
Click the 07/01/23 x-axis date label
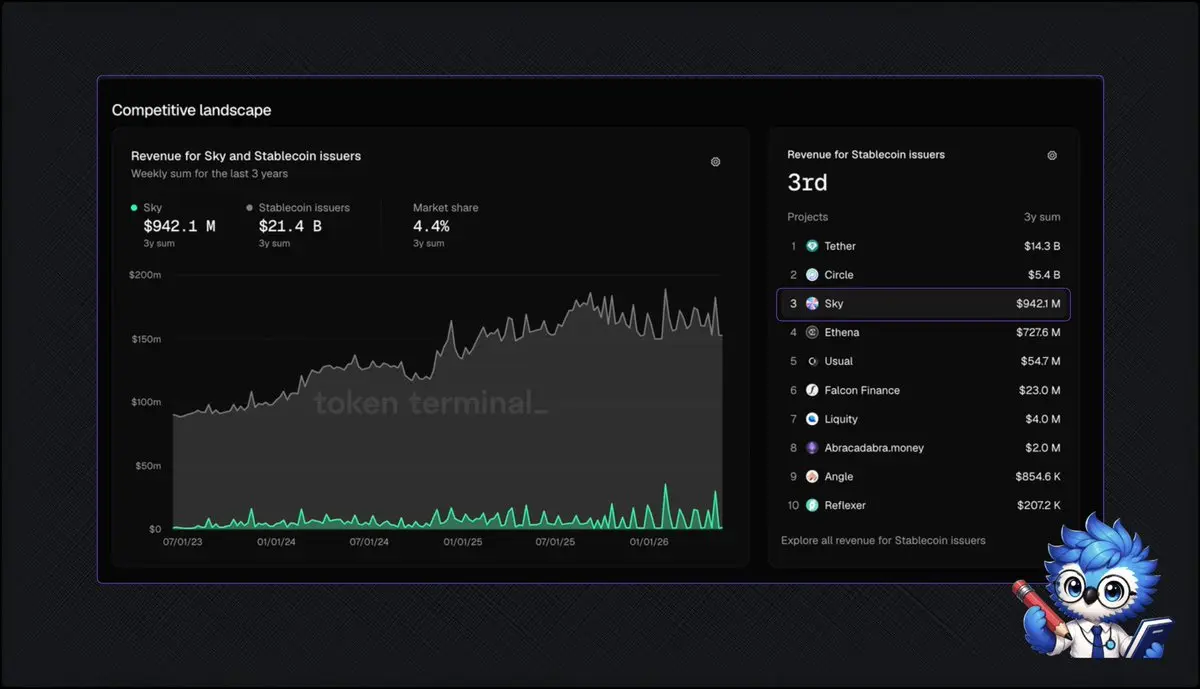click(183, 542)
